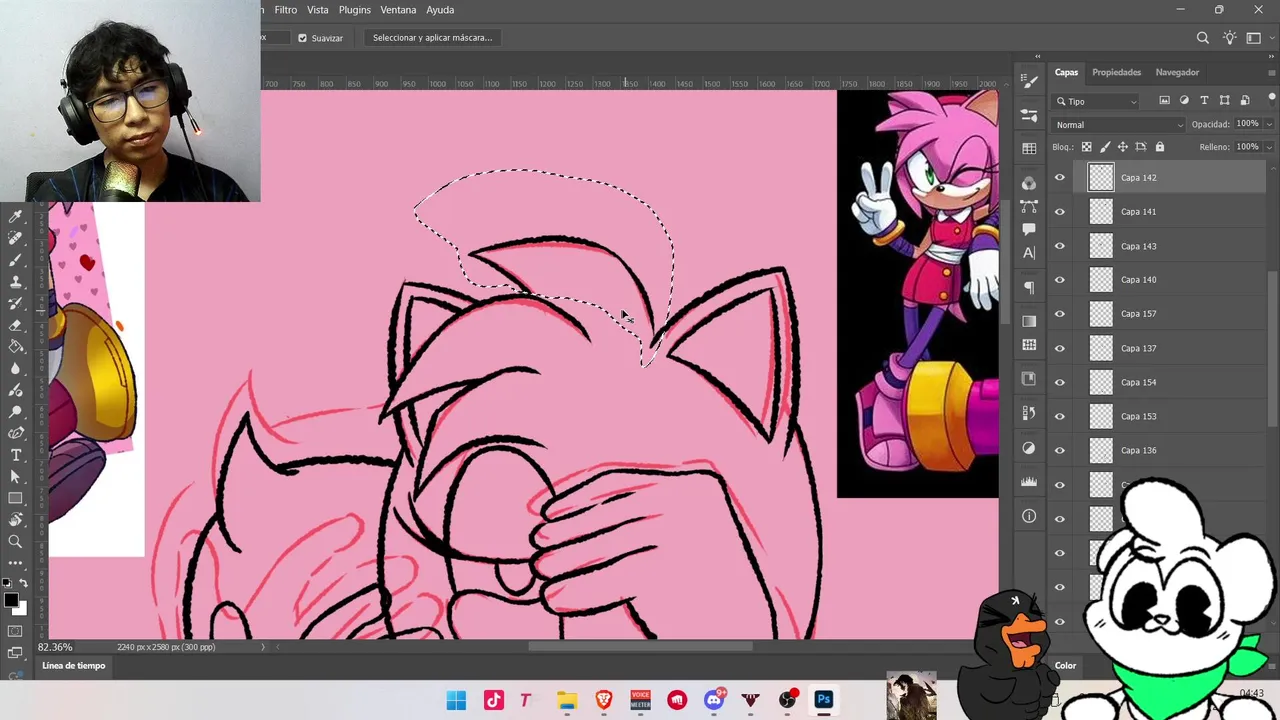Toggle lock all for layer

[x=1160, y=147]
